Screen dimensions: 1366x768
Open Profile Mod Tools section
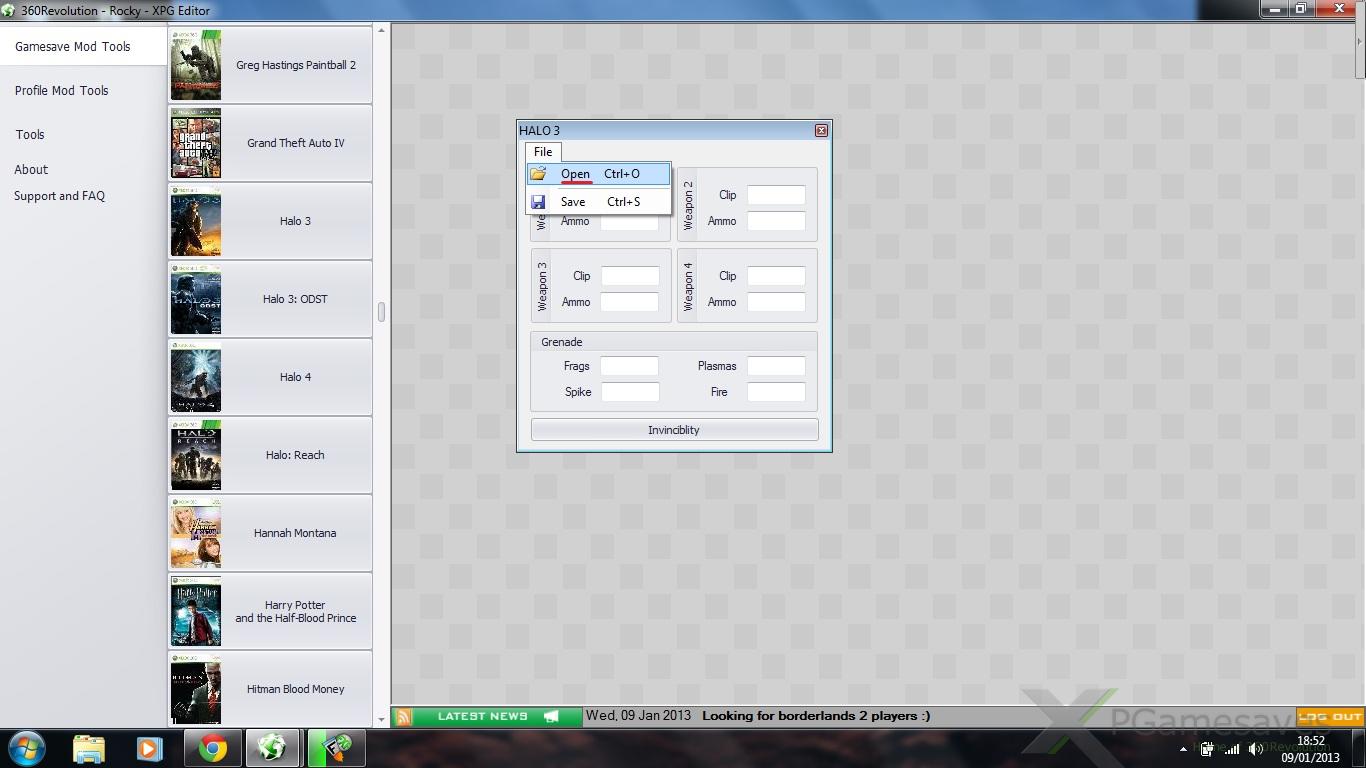coord(62,90)
